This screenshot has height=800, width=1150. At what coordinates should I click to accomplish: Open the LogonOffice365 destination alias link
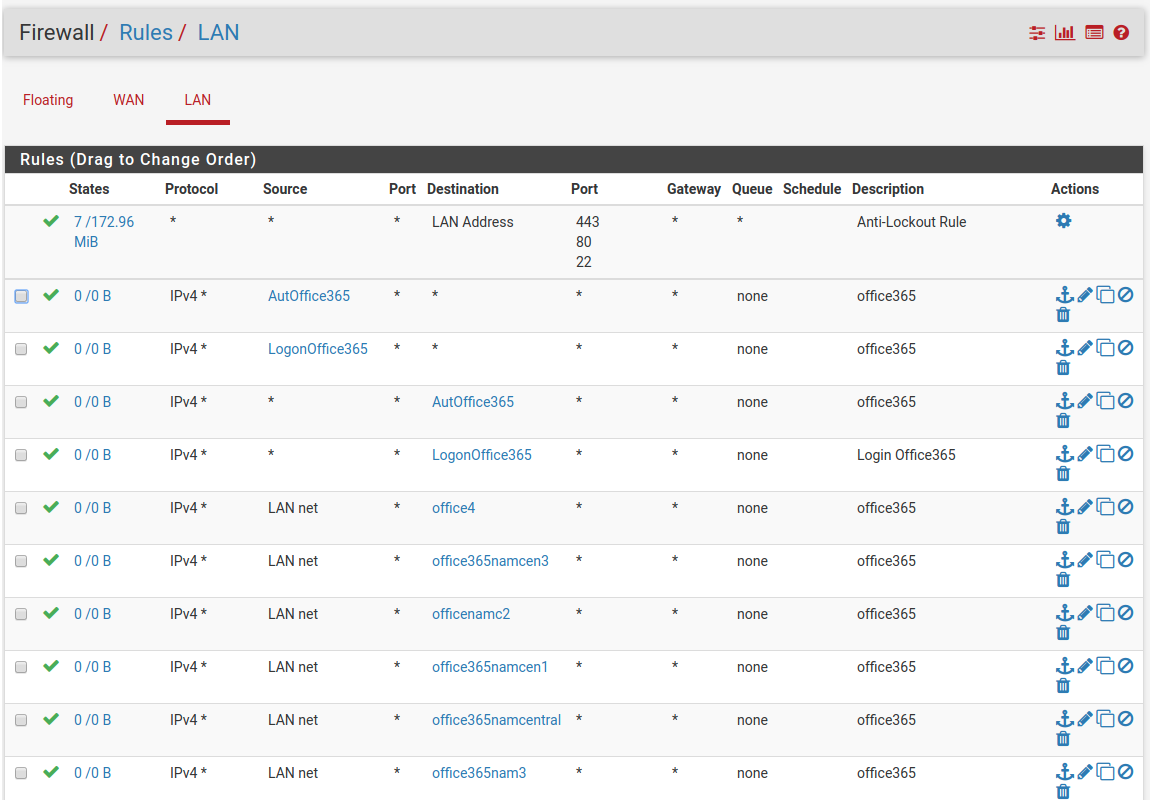[x=481, y=455]
